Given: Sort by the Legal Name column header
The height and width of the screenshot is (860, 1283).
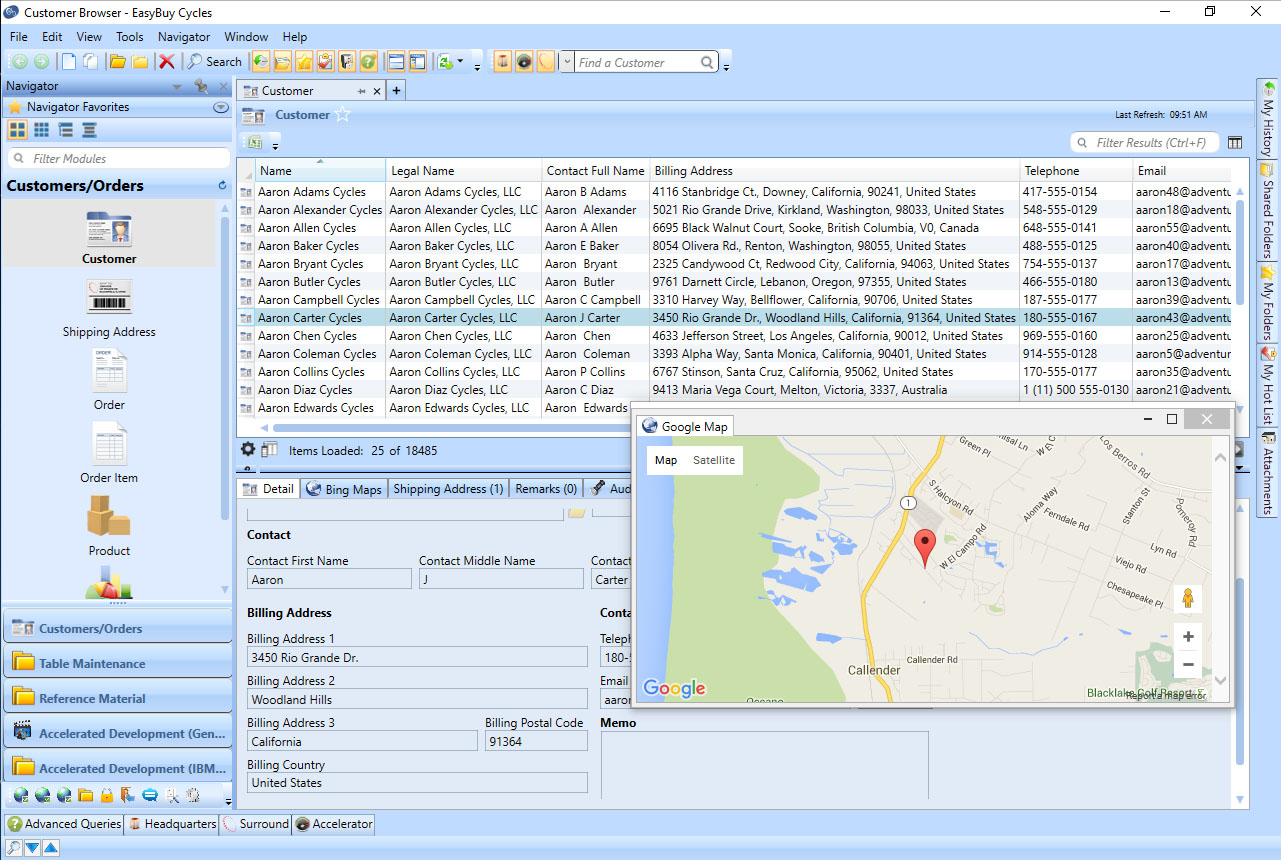Looking at the screenshot, I should click(464, 171).
